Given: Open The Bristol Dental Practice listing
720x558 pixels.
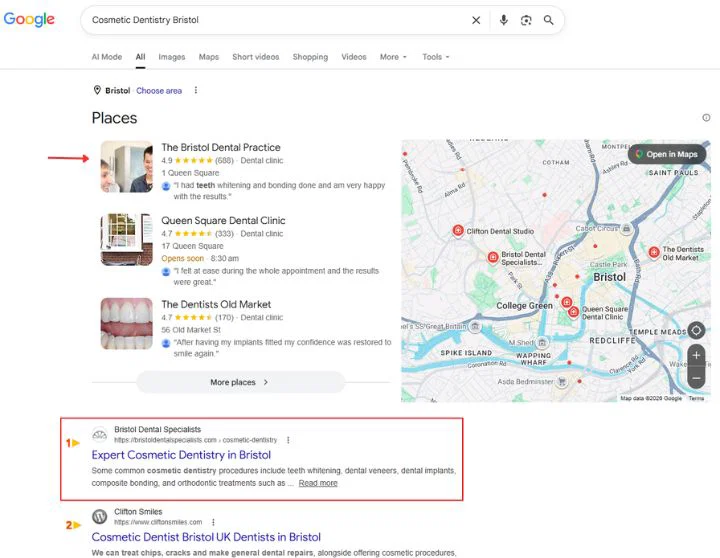Looking at the screenshot, I should [220, 147].
